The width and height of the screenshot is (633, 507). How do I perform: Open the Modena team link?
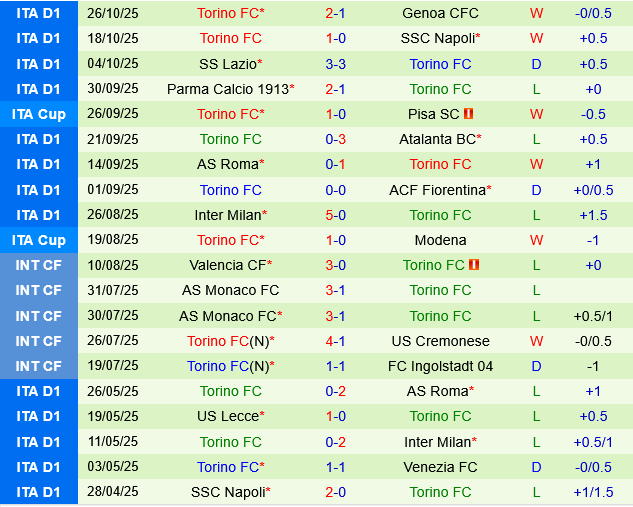point(440,240)
